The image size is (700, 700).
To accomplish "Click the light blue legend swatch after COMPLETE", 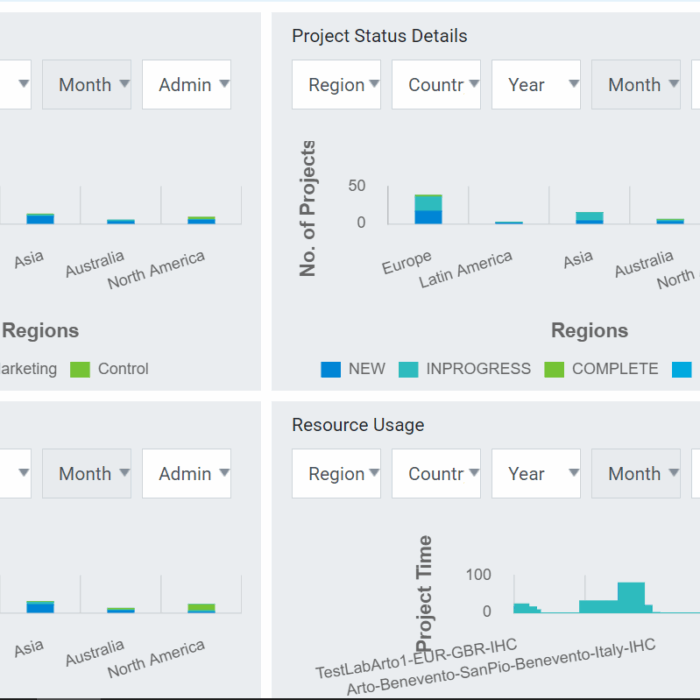I will click(x=682, y=370).
